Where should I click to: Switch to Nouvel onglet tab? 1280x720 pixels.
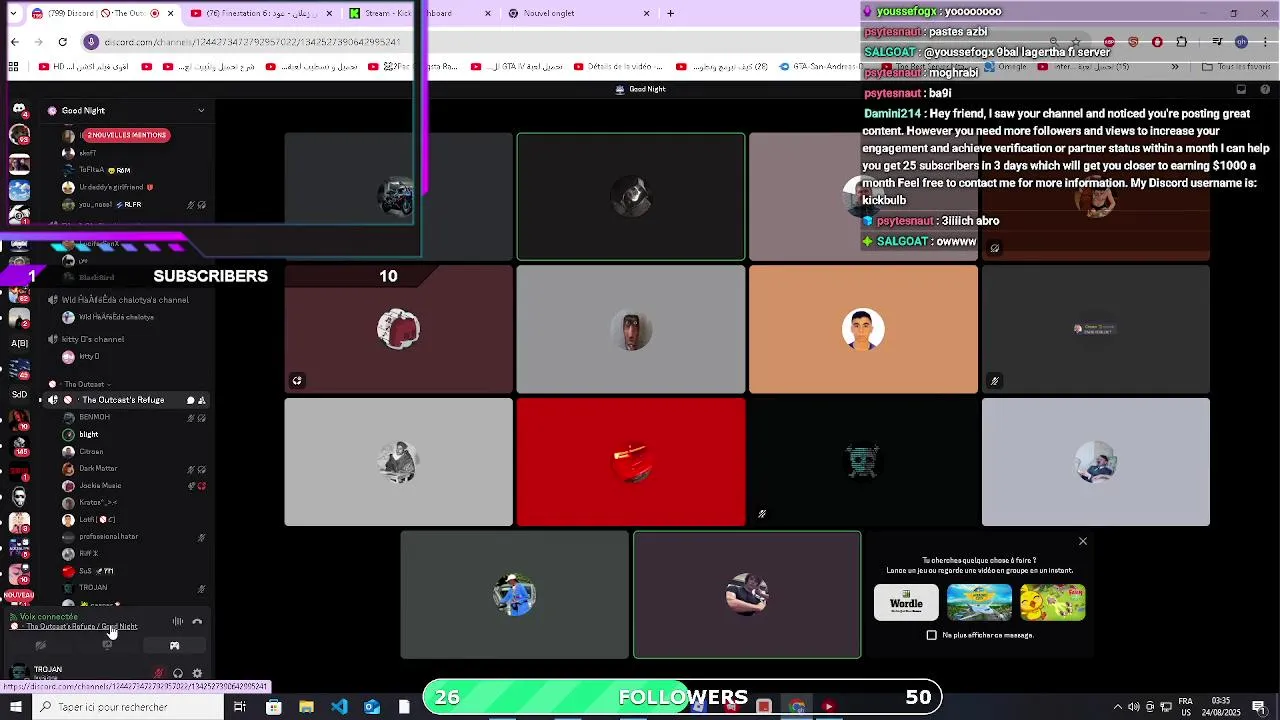[577, 13]
